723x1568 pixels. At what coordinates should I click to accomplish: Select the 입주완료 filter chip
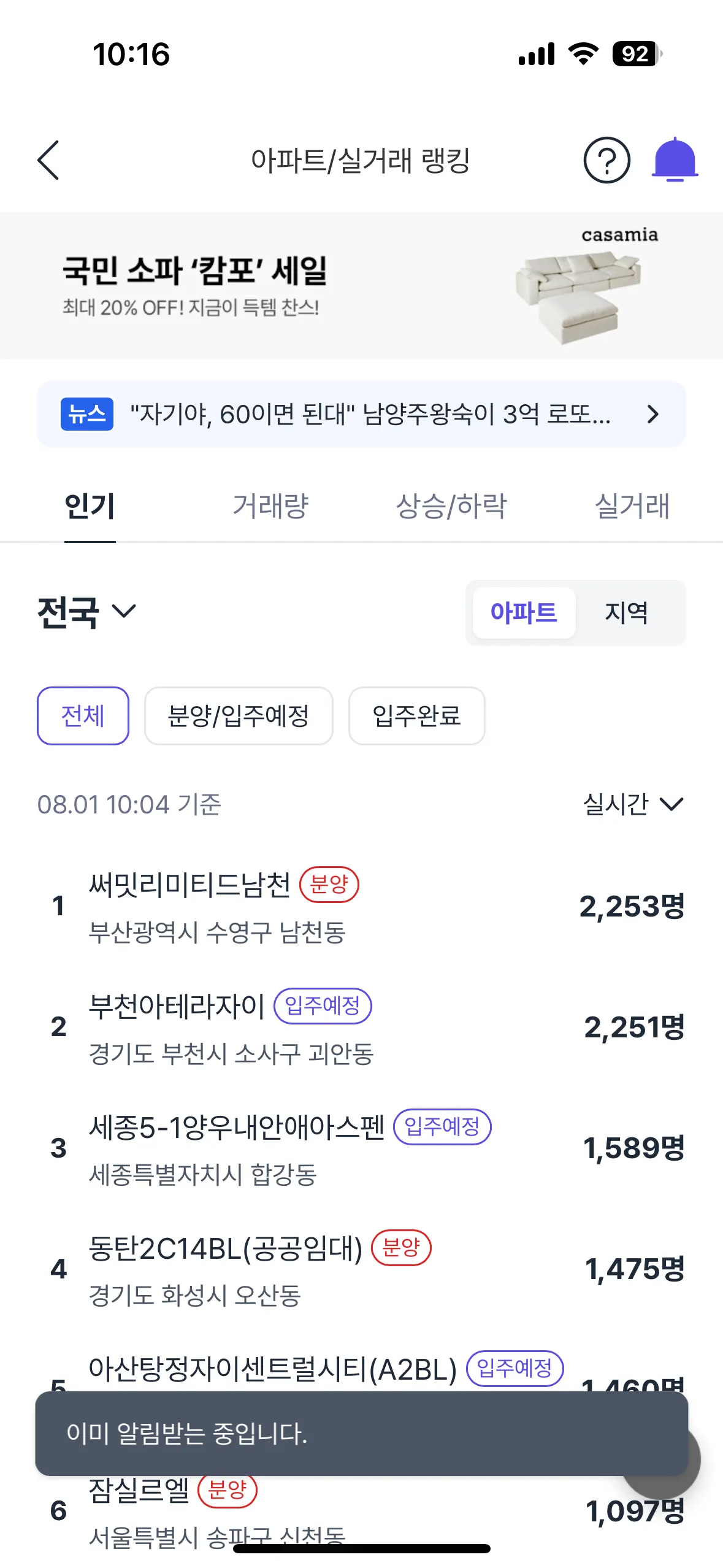point(416,716)
